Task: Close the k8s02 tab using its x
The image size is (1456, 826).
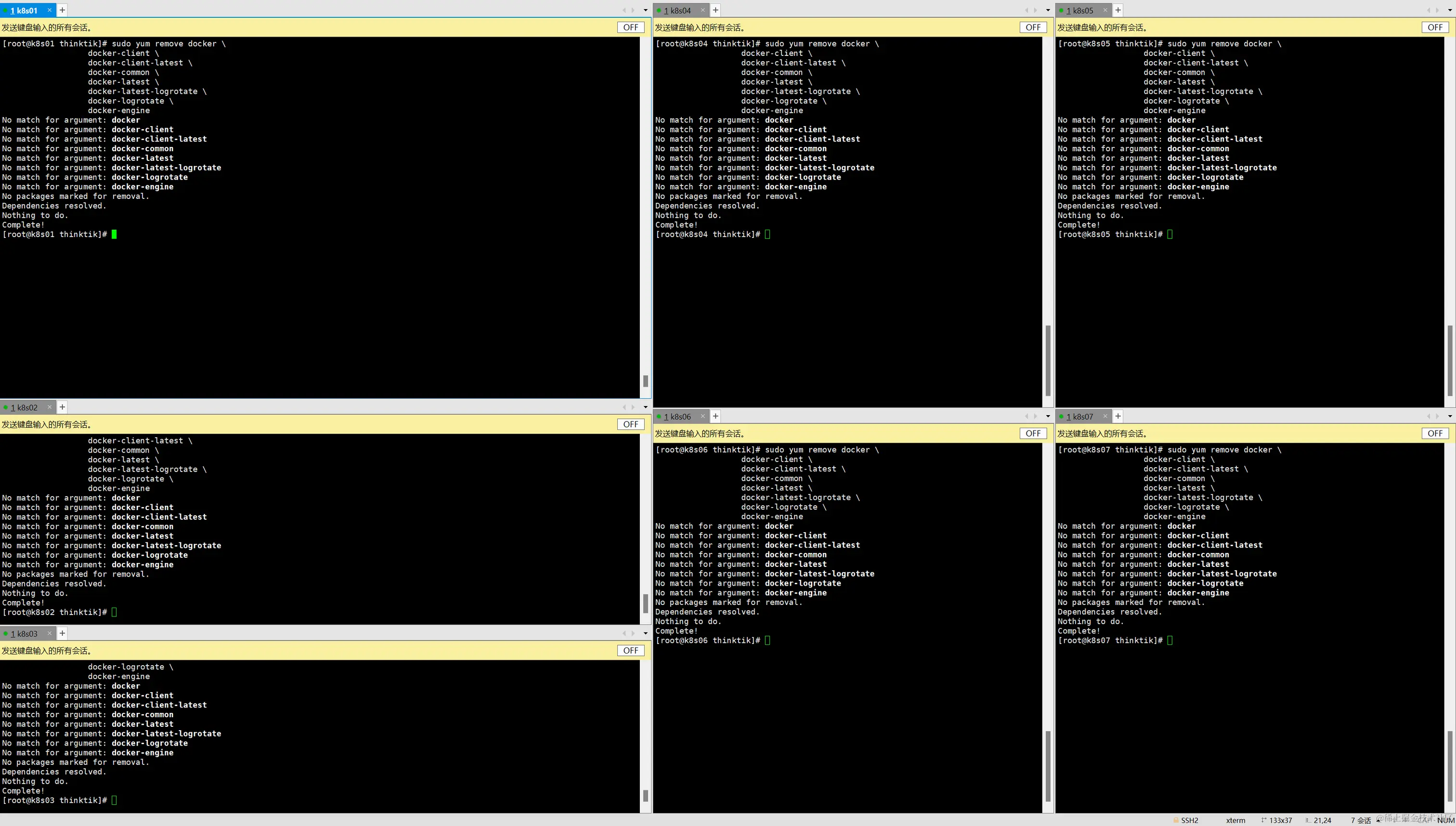Action: pos(49,407)
